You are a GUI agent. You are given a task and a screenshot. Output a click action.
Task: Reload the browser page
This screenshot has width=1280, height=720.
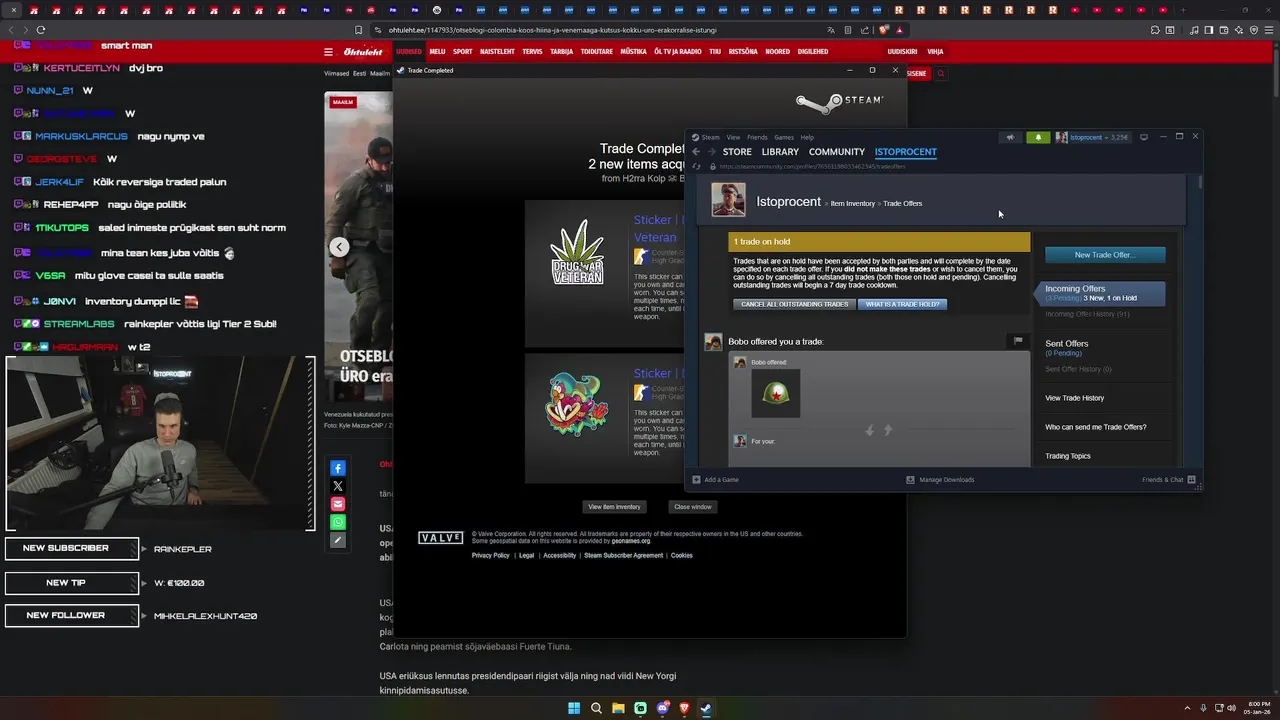click(41, 30)
